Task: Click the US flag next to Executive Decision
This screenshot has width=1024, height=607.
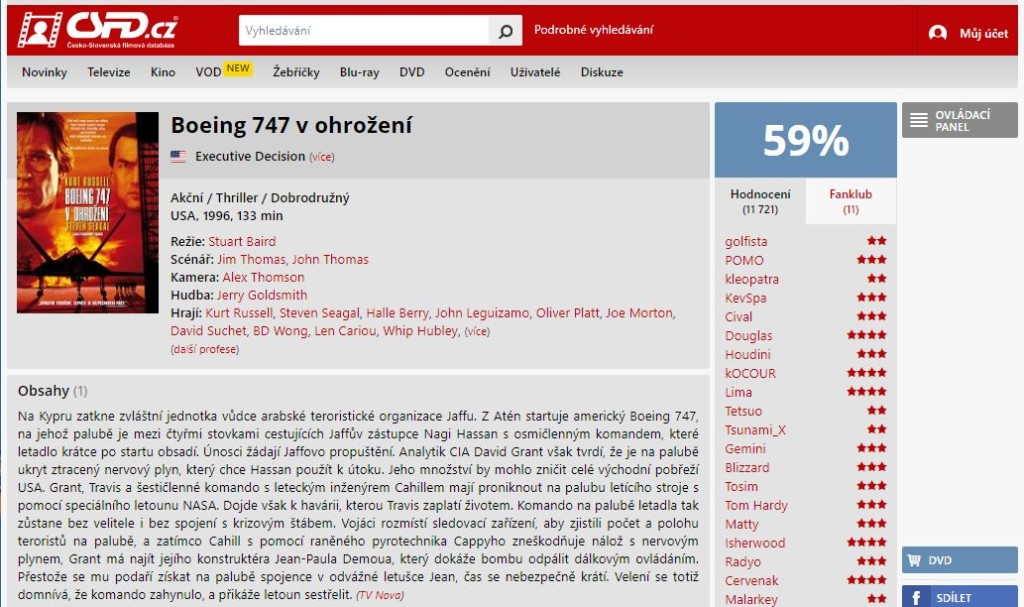Action: 178,156
